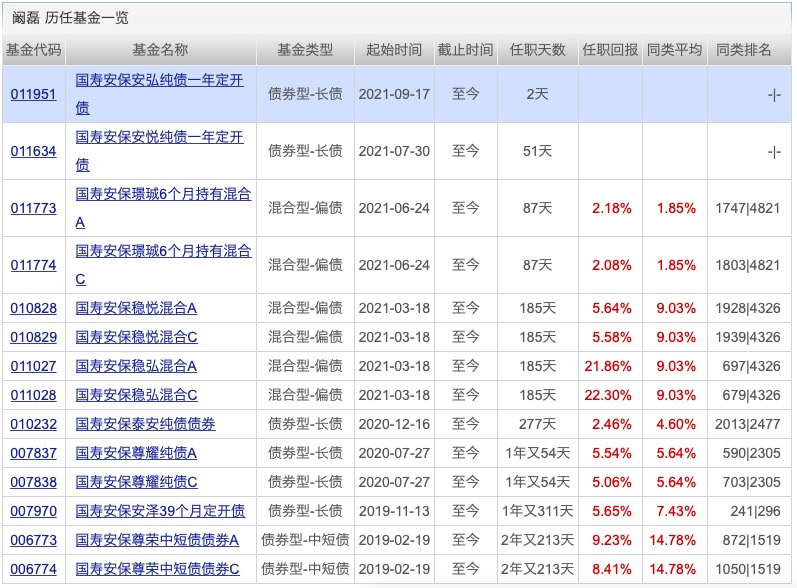Select tenure 277天

click(537, 424)
